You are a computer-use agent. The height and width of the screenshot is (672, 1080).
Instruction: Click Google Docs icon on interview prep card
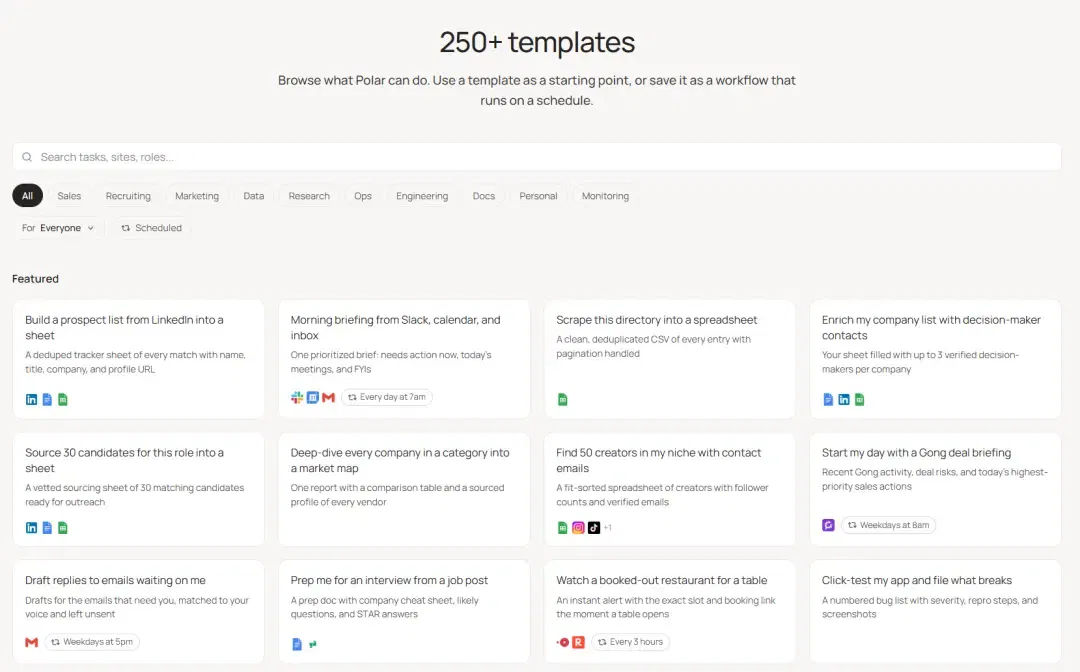[297, 644]
